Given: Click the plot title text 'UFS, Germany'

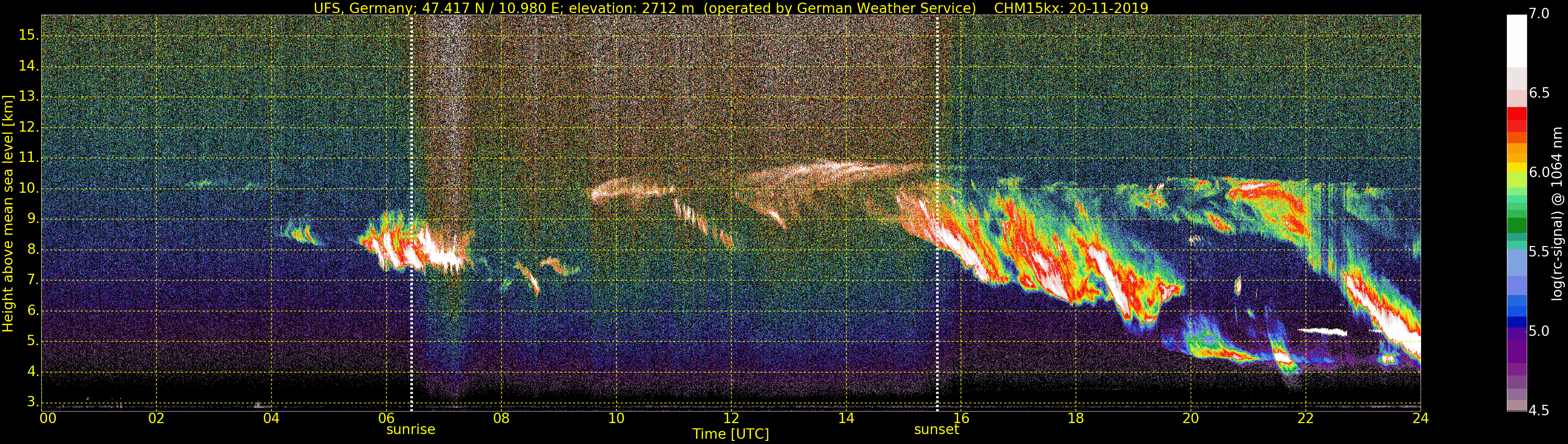Looking at the screenshot, I should coord(363,8).
